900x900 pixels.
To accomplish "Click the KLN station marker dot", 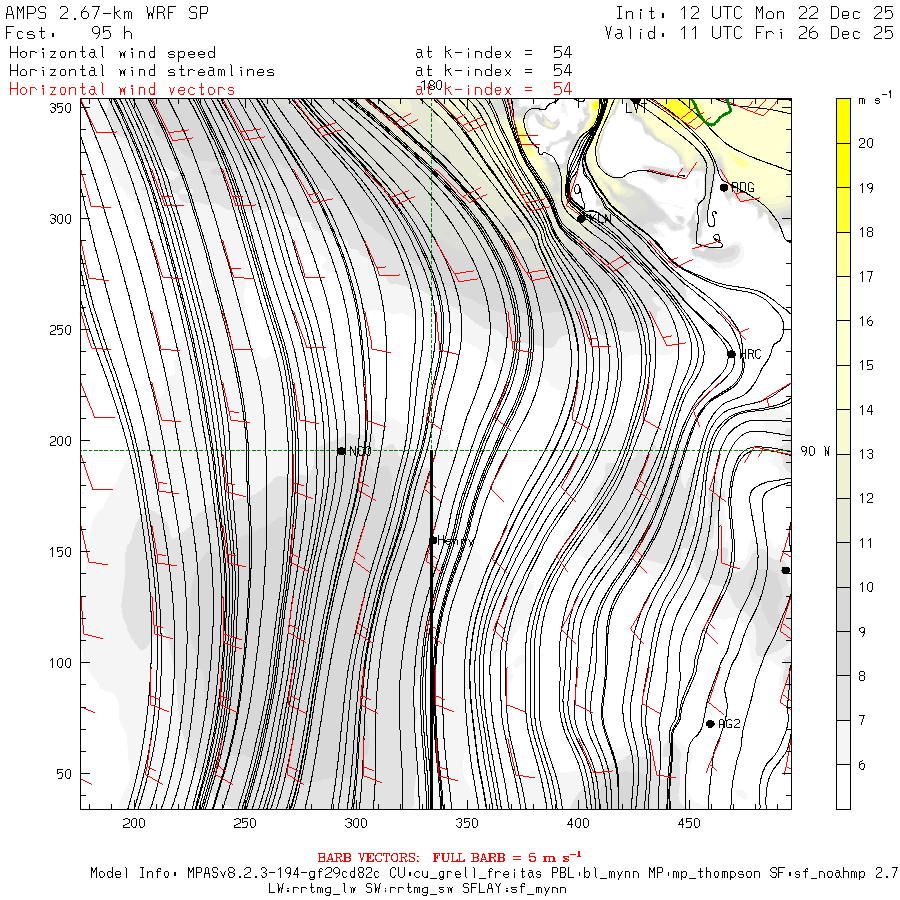I will coord(581,219).
